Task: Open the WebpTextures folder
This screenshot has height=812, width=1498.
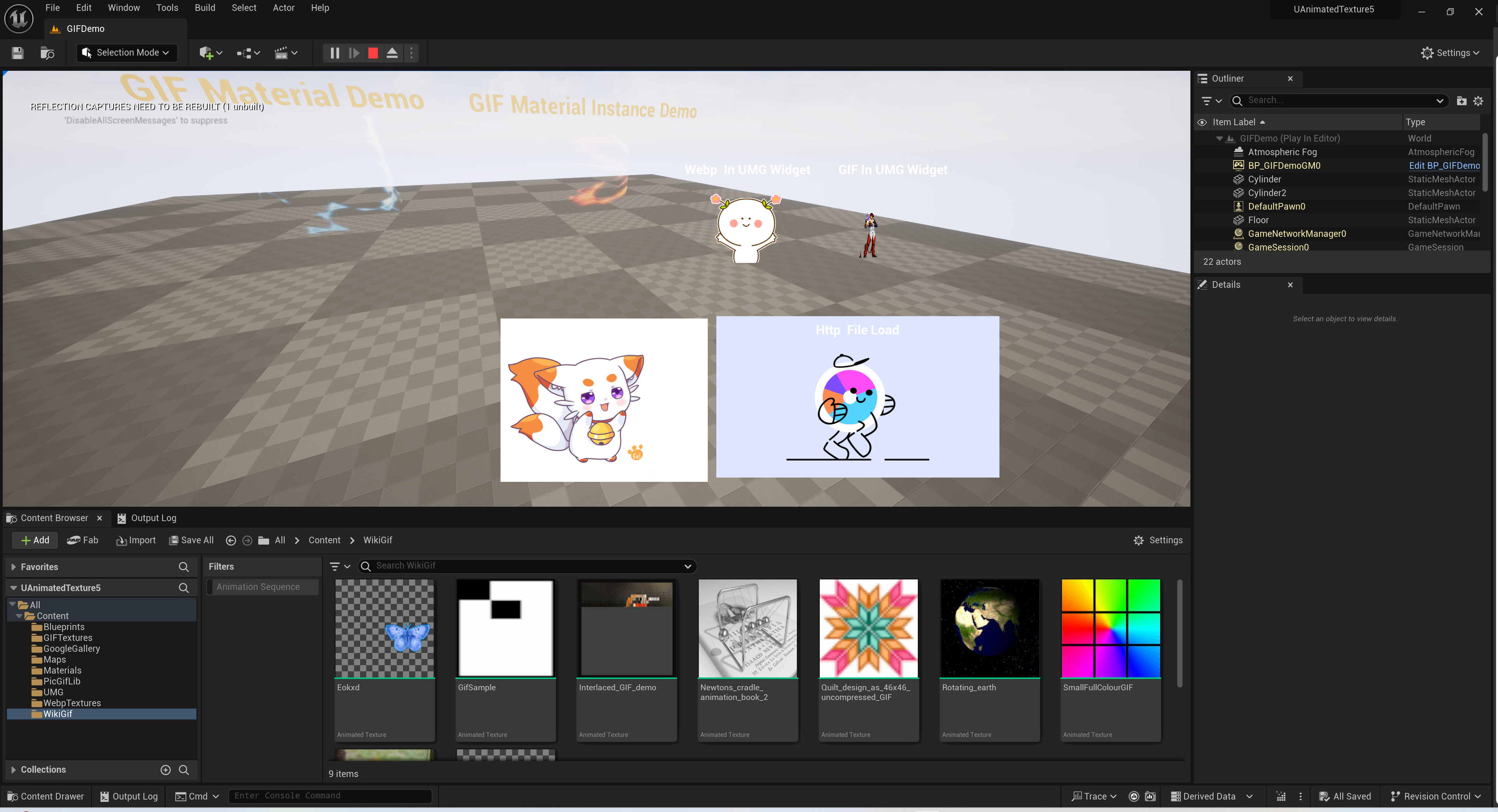Action: 72,703
